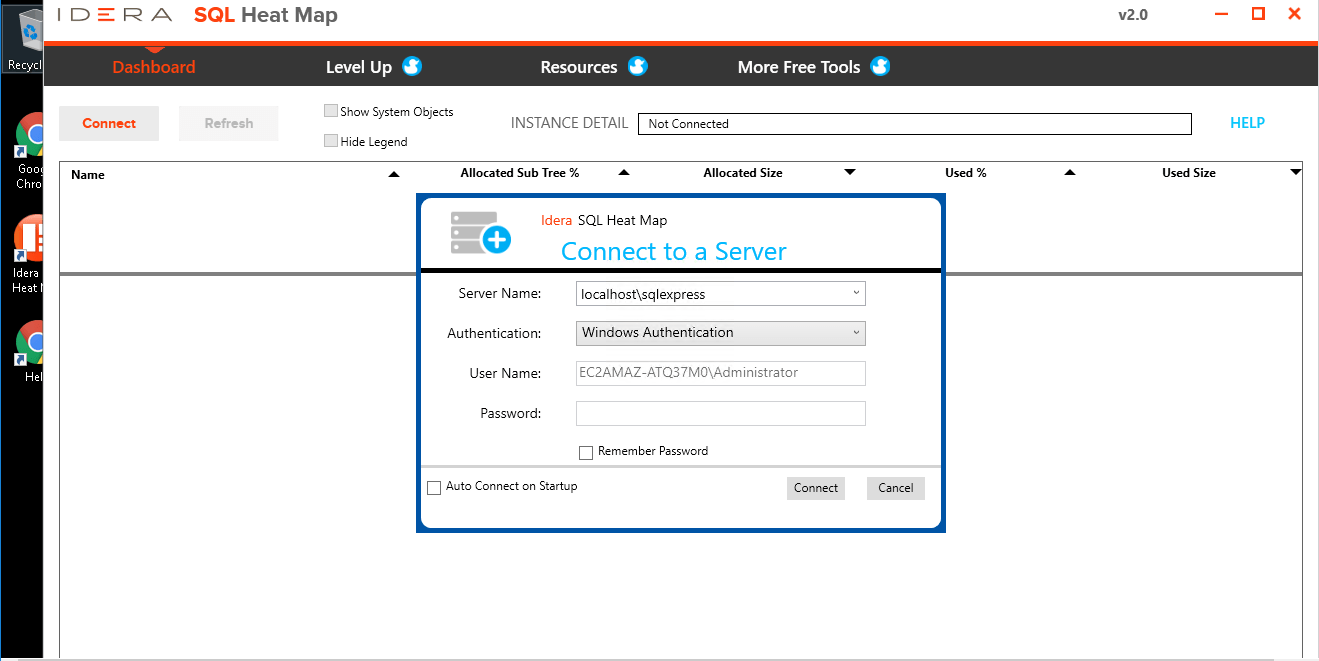Open the HELP link
This screenshot has height=661, width=1319.
(1247, 123)
